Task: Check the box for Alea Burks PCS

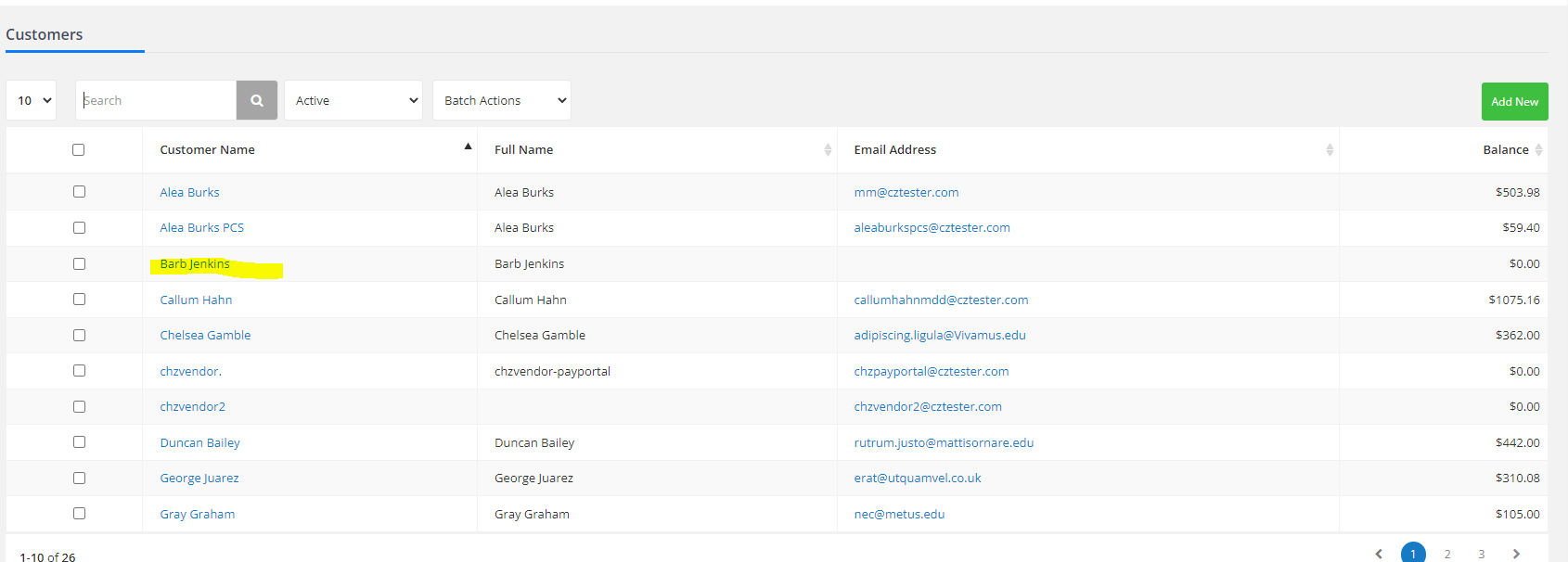Action: click(79, 227)
